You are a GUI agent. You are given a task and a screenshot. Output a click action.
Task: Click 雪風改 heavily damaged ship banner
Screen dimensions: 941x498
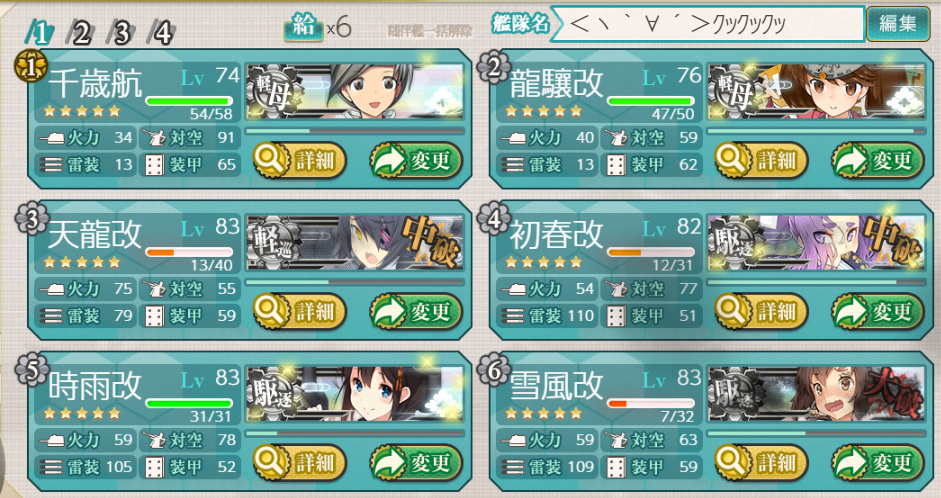(816, 394)
